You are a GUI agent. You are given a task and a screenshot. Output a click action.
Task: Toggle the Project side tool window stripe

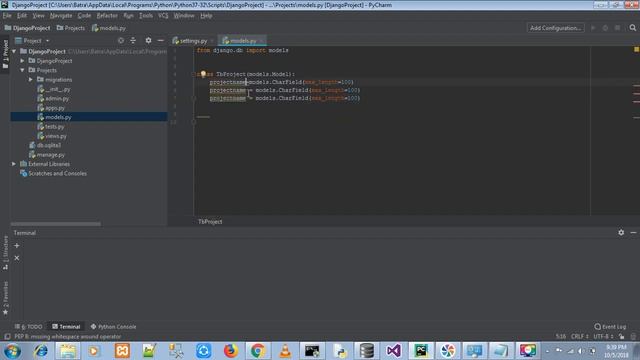[x=5, y=54]
